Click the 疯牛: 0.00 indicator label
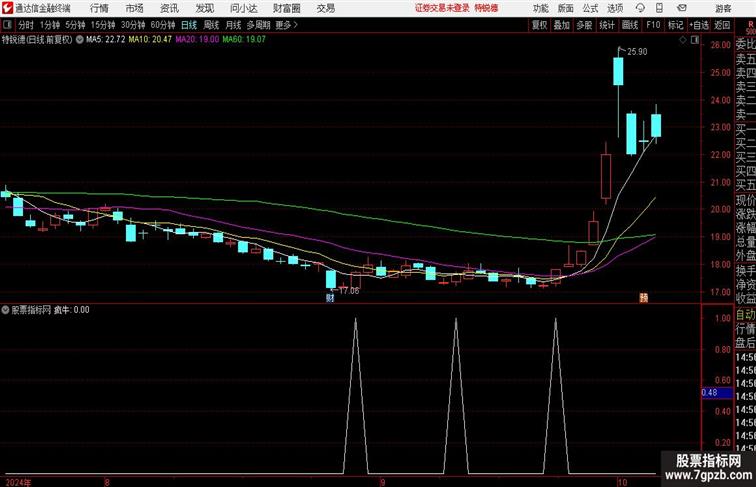The image size is (756, 487). click(71, 310)
